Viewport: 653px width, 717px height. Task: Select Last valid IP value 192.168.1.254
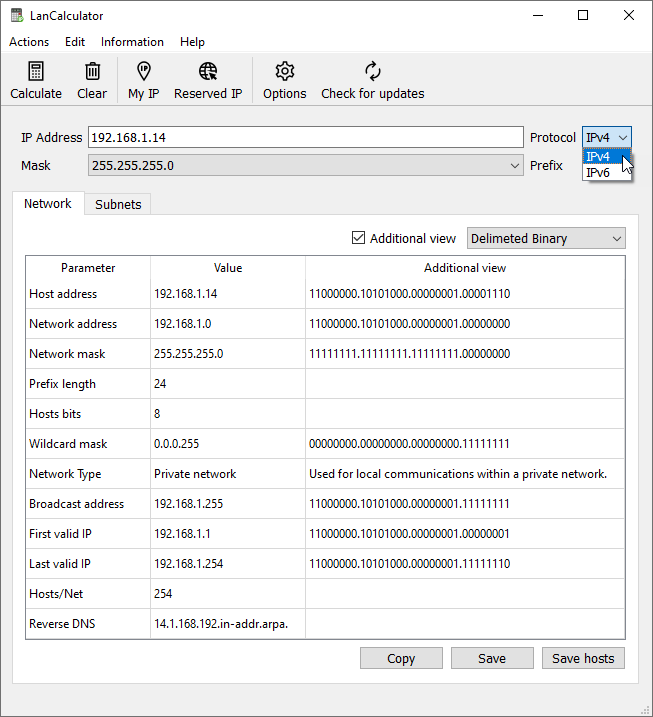click(228, 564)
